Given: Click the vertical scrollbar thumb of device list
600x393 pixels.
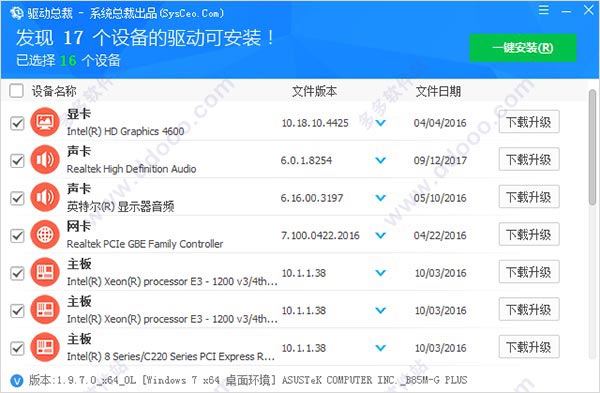Looking at the screenshot, I should pyautogui.click(x=592, y=147).
